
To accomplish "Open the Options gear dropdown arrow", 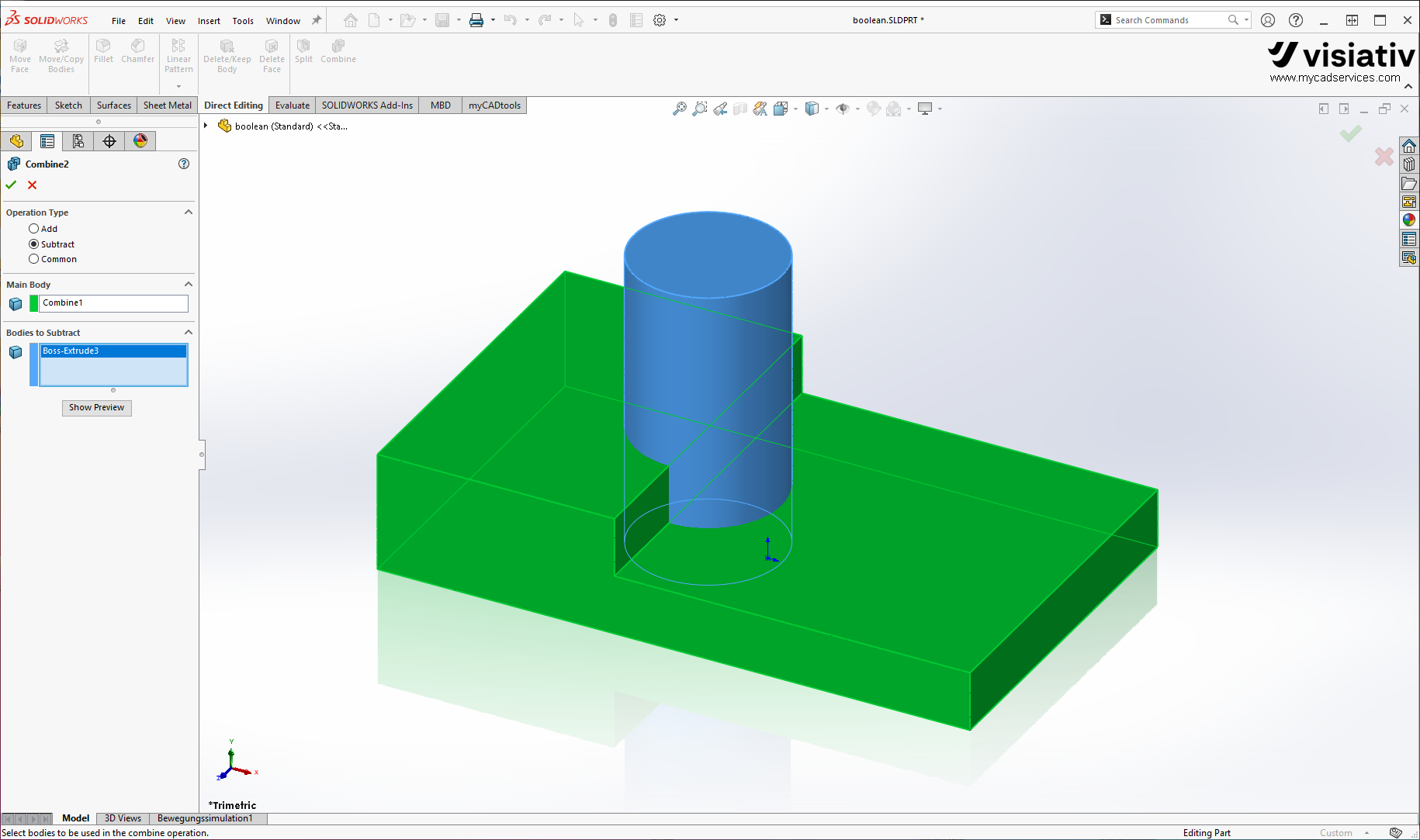I will pyautogui.click(x=676, y=20).
